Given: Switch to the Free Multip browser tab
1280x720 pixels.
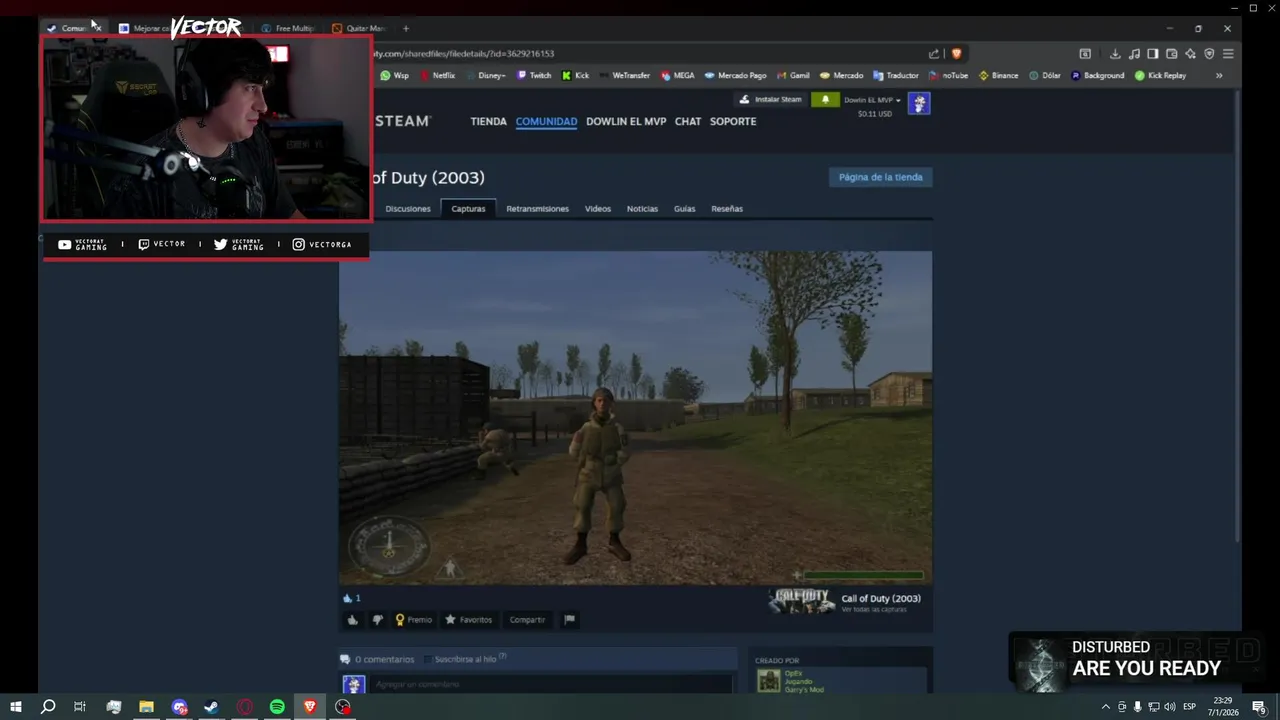Looking at the screenshot, I should 288,28.
